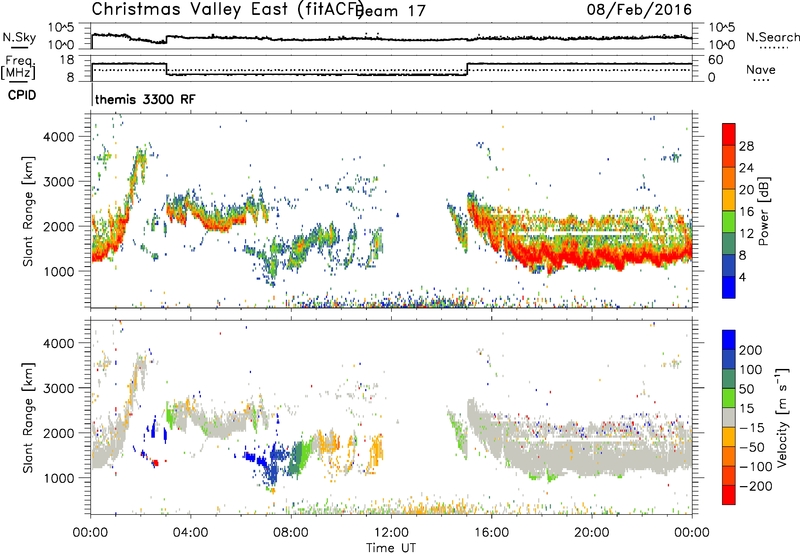
Task: Click the date '08/Feb/2016'
Action: tap(639, 9)
